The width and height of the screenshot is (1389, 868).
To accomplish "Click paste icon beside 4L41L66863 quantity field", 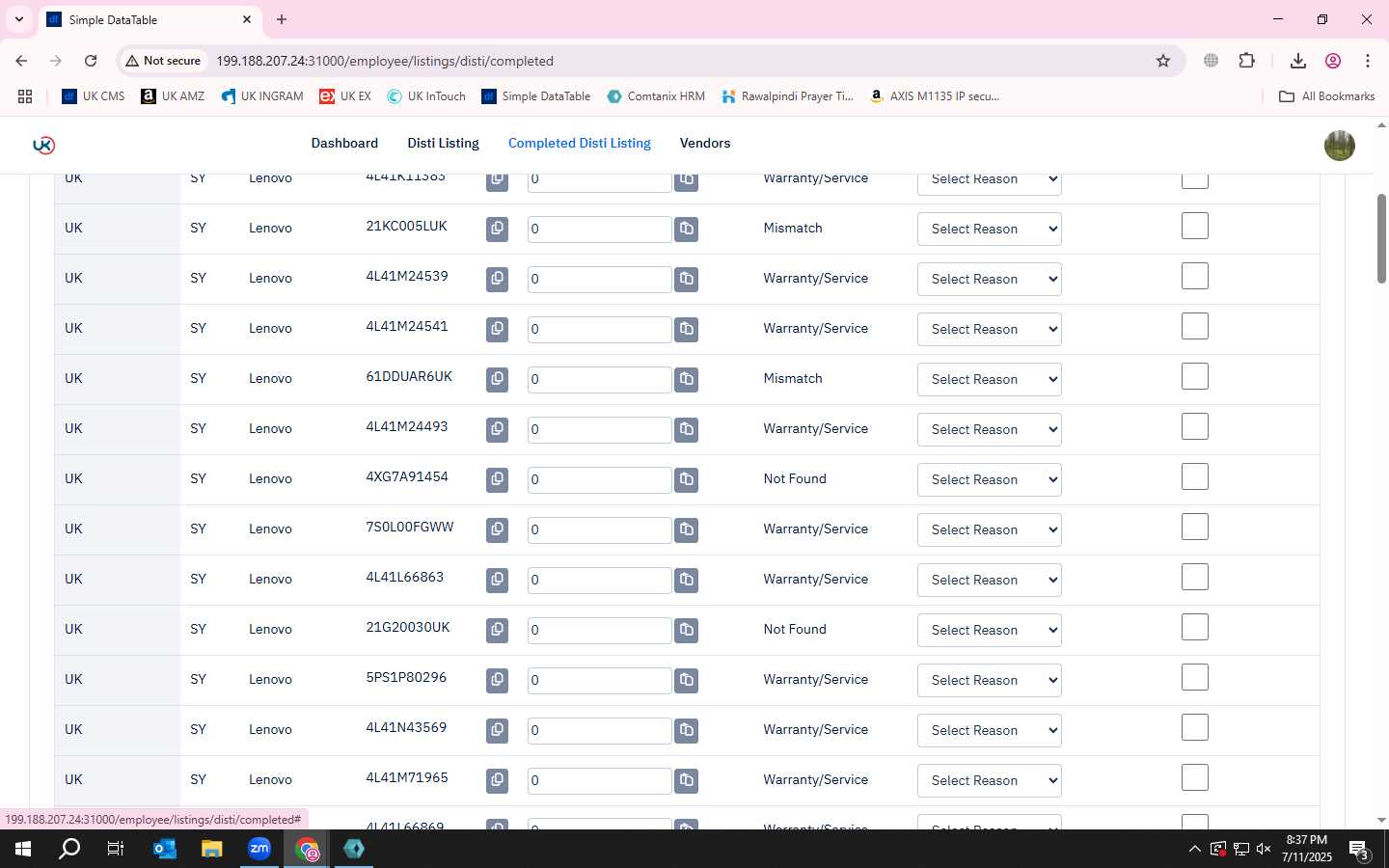I will click(x=686, y=580).
